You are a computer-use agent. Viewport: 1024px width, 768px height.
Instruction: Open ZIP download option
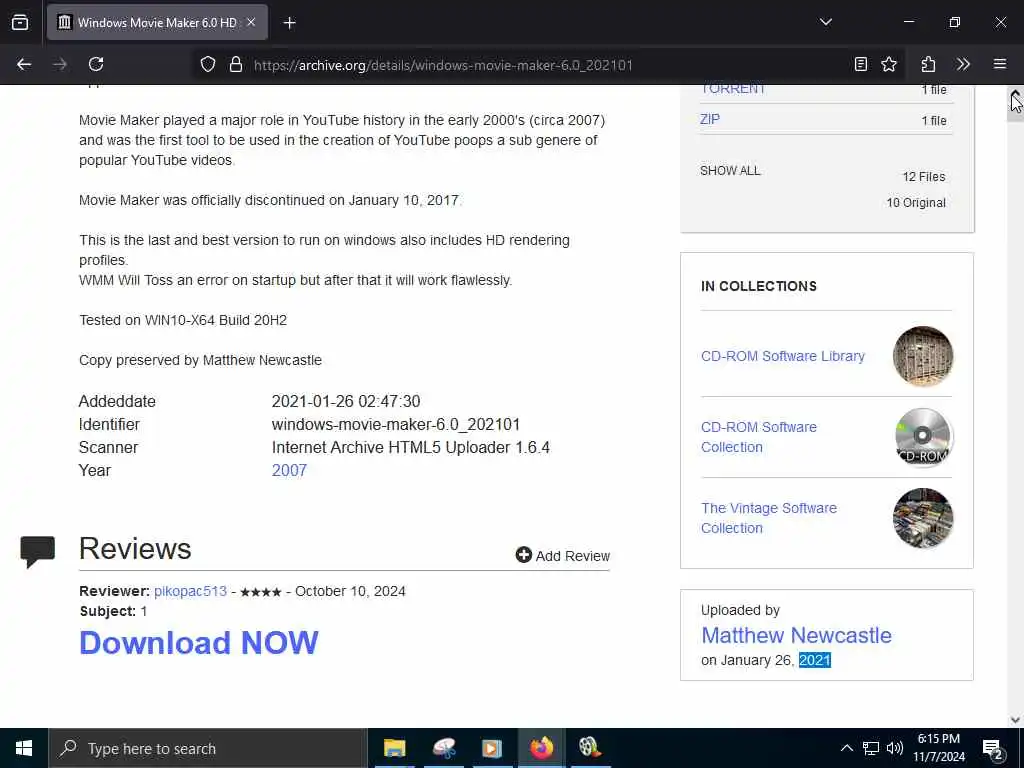710,119
